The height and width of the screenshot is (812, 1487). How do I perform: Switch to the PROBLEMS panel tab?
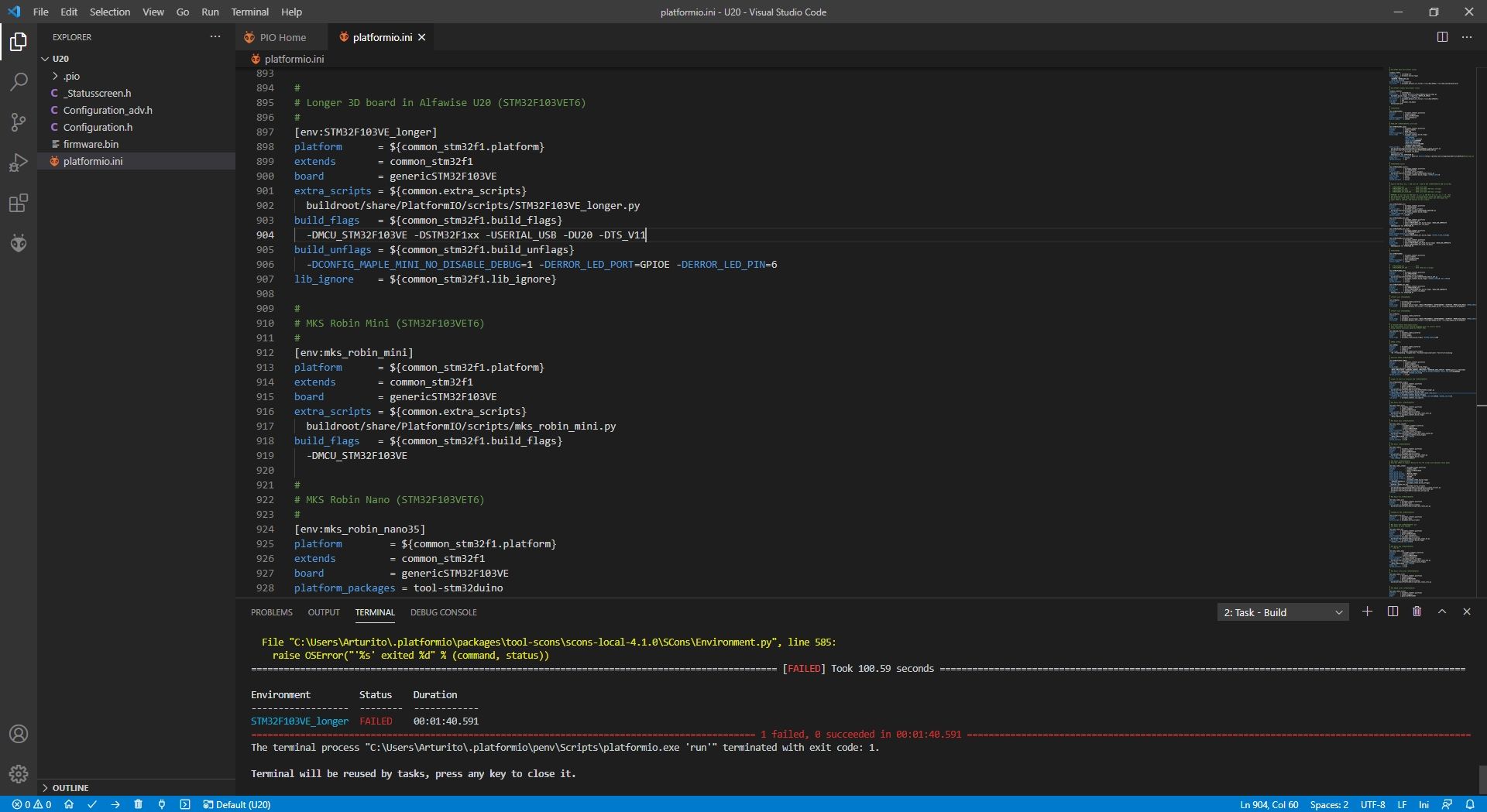[x=271, y=612]
